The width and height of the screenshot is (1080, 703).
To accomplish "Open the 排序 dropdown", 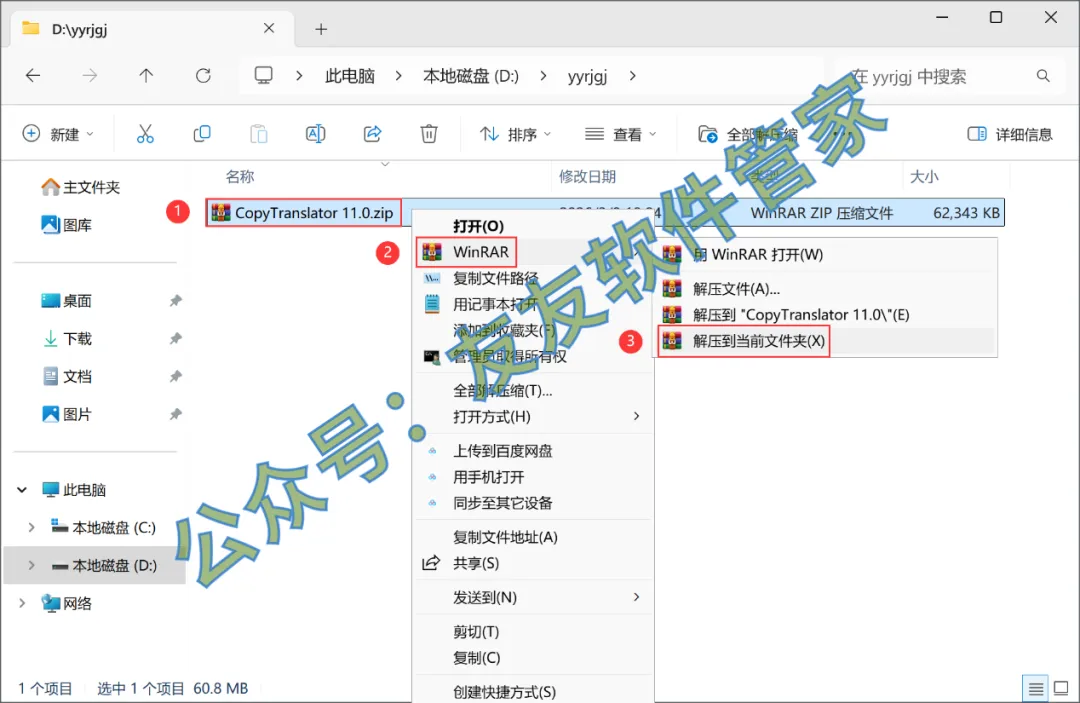I will pos(515,134).
